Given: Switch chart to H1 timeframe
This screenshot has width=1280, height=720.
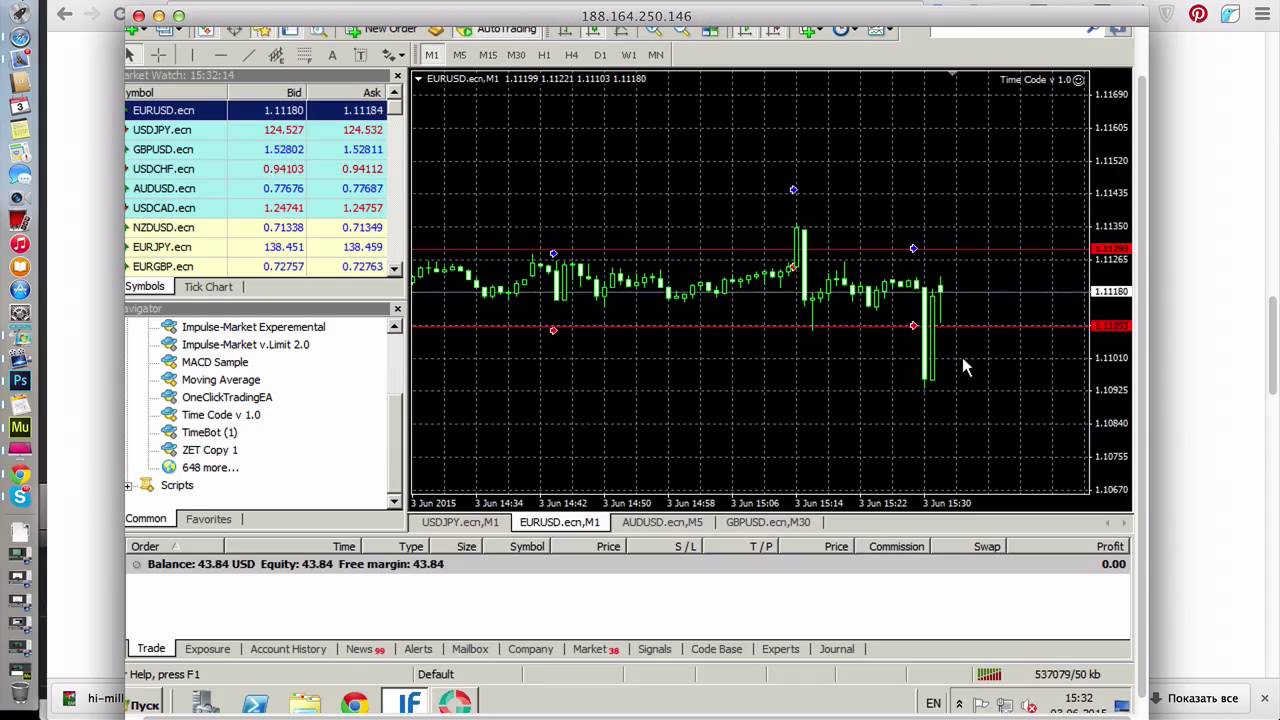Looking at the screenshot, I should [544, 55].
